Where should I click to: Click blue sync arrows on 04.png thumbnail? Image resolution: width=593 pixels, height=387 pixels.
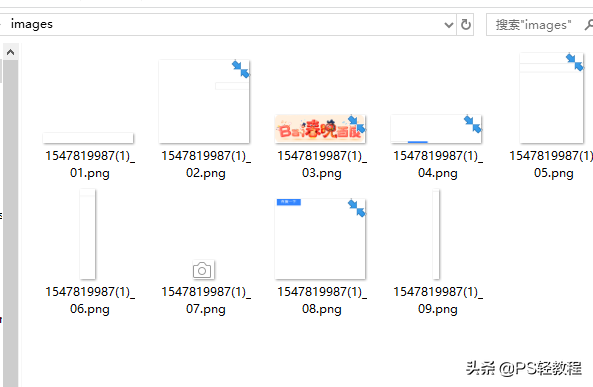point(472,124)
